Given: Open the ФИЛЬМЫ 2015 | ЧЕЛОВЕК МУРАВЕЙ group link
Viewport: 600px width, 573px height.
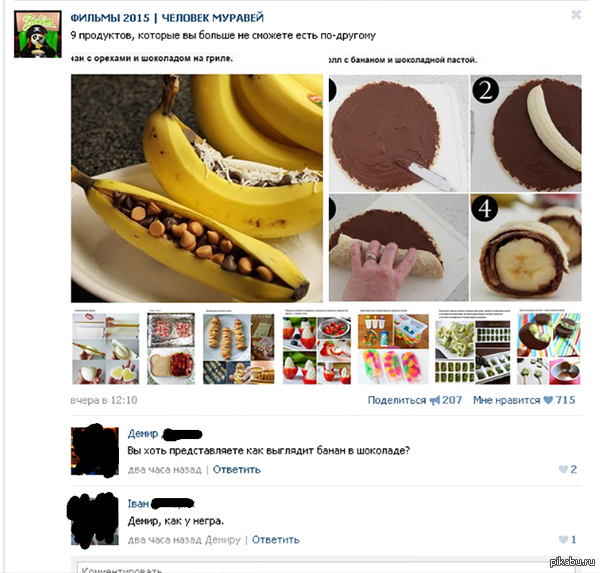Looking at the screenshot, I should [x=167, y=18].
